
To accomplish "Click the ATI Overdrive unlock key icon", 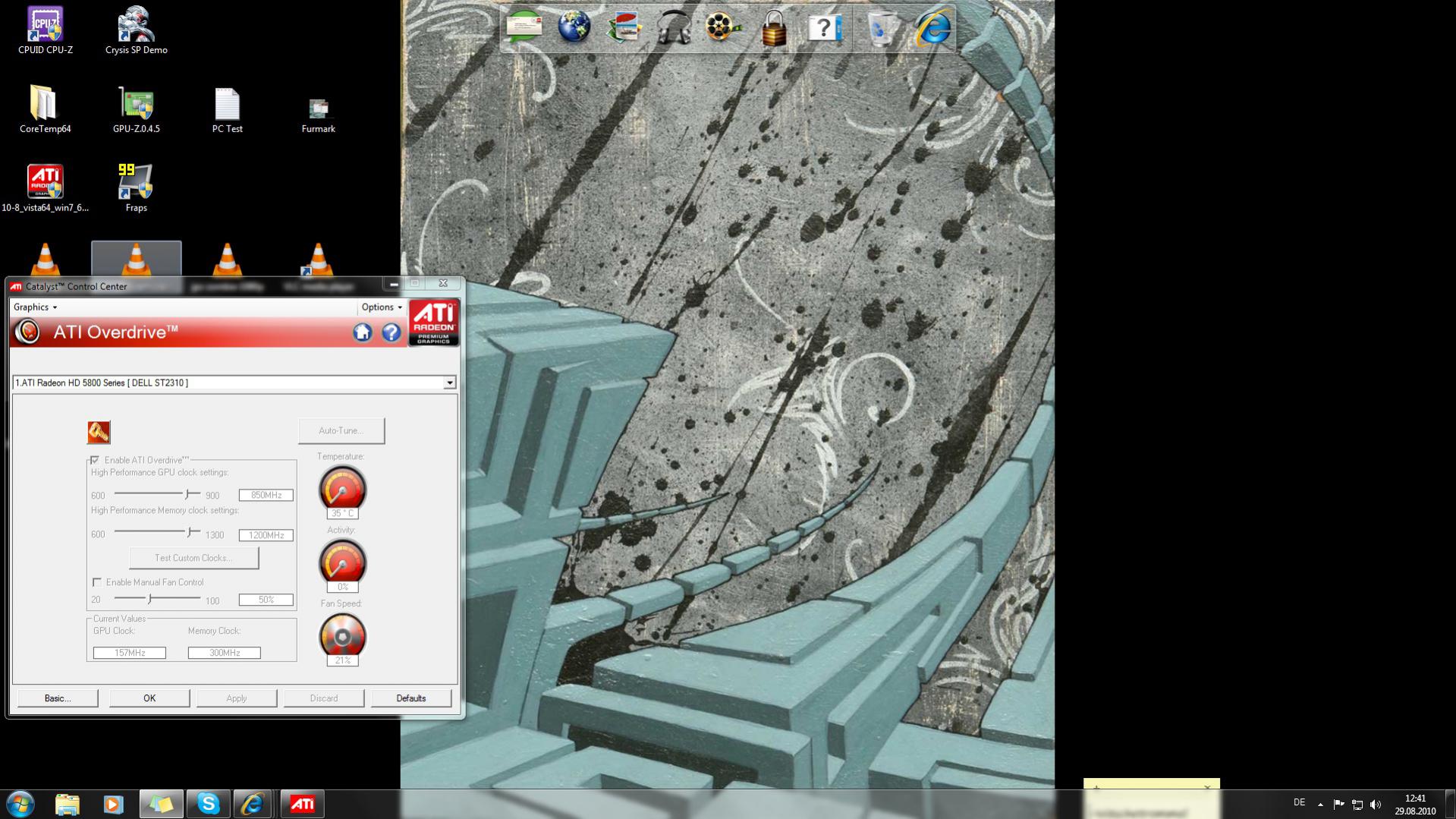I will [99, 432].
